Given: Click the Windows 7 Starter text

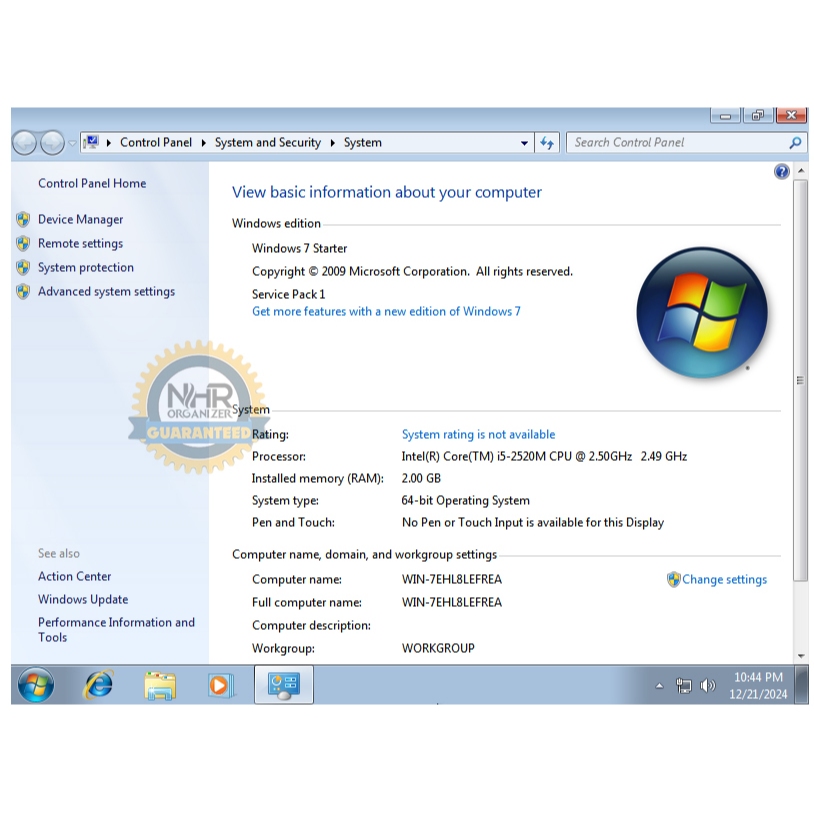Looking at the screenshot, I should [300, 249].
